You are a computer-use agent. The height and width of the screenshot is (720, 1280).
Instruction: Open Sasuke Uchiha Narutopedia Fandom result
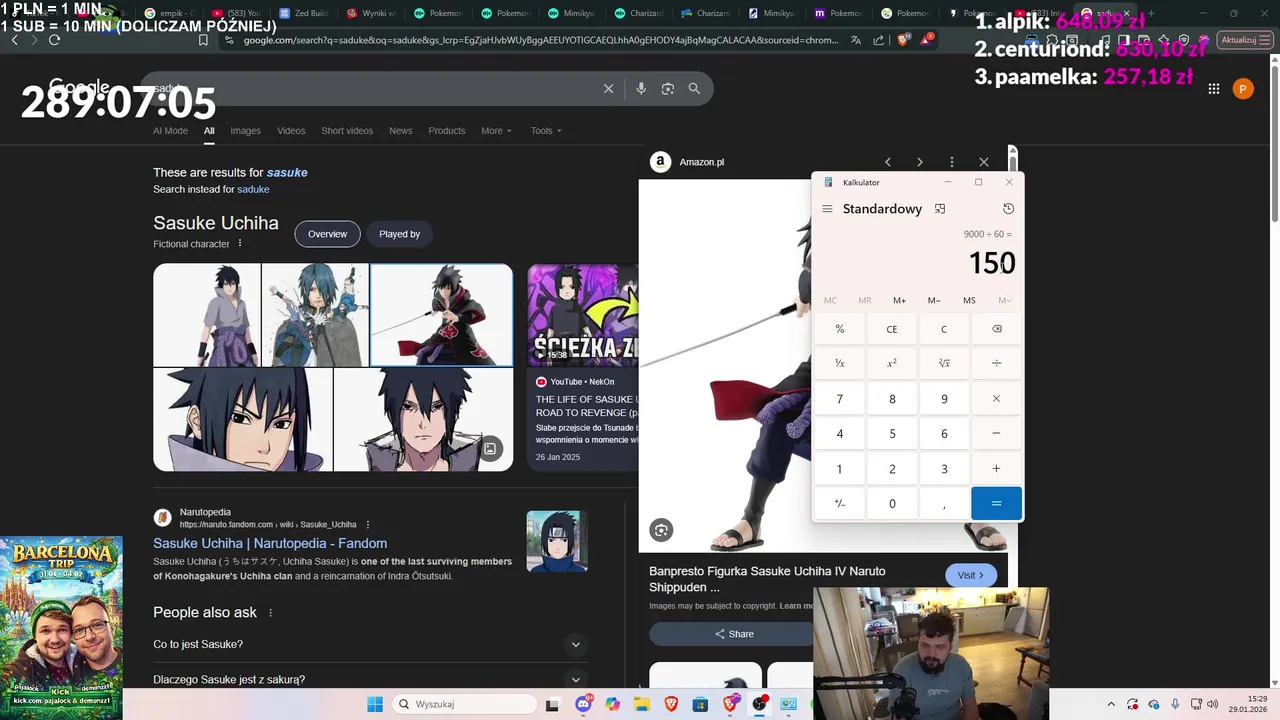[270, 543]
